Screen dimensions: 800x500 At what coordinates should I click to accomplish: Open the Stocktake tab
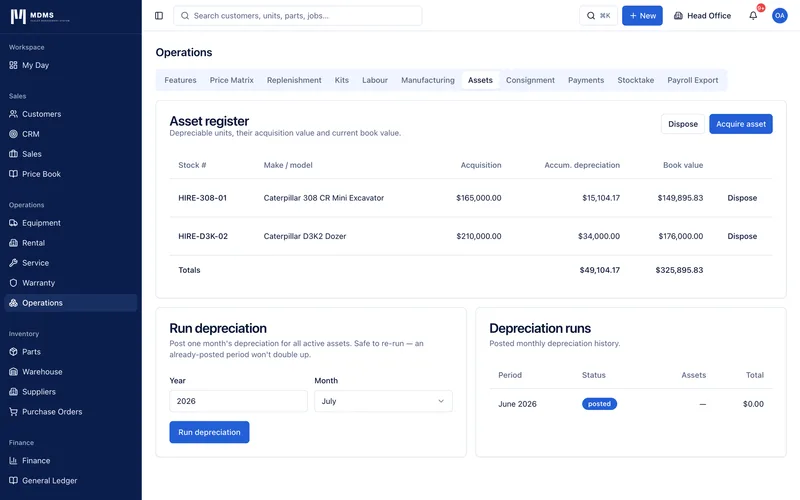635,80
